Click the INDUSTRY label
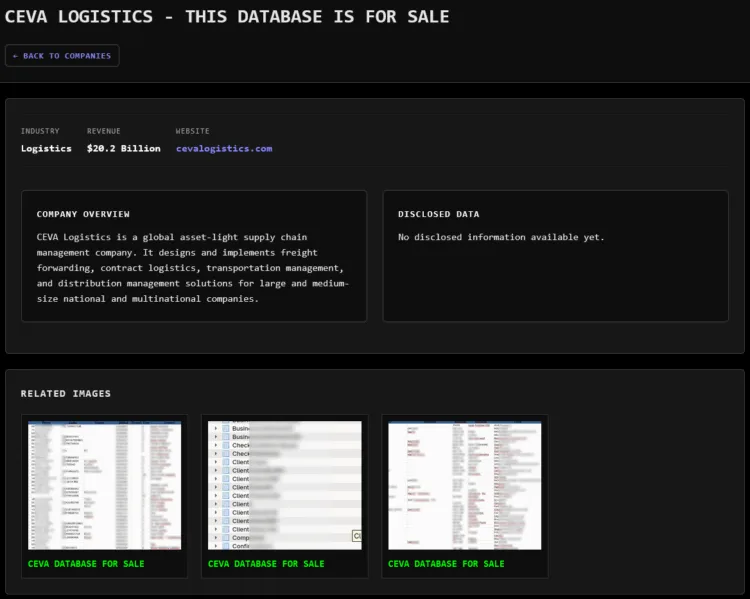The height and width of the screenshot is (599, 750). [x=40, y=131]
